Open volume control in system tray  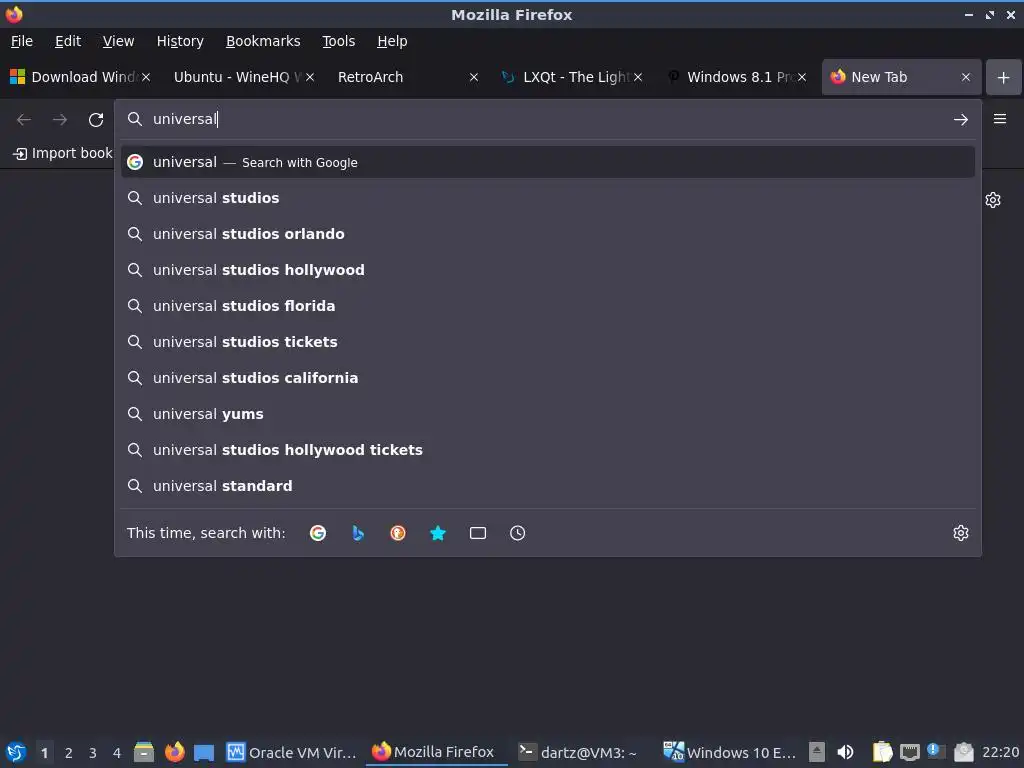pos(845,752)
